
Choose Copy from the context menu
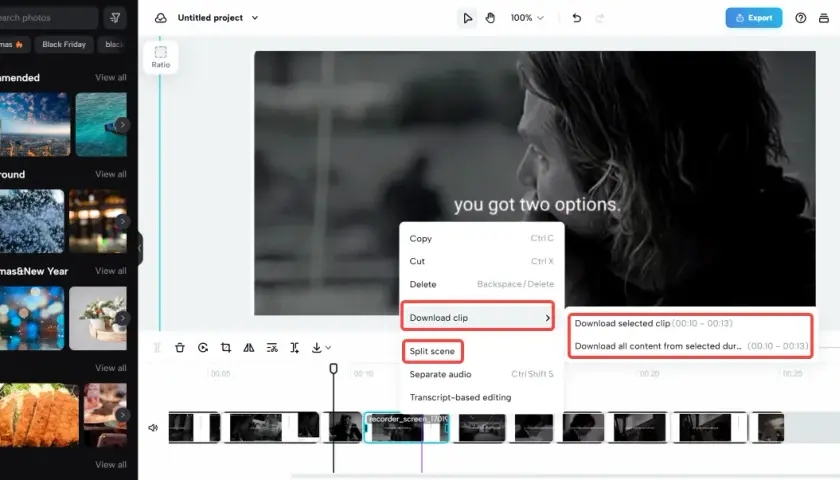(x=482, y=238)
